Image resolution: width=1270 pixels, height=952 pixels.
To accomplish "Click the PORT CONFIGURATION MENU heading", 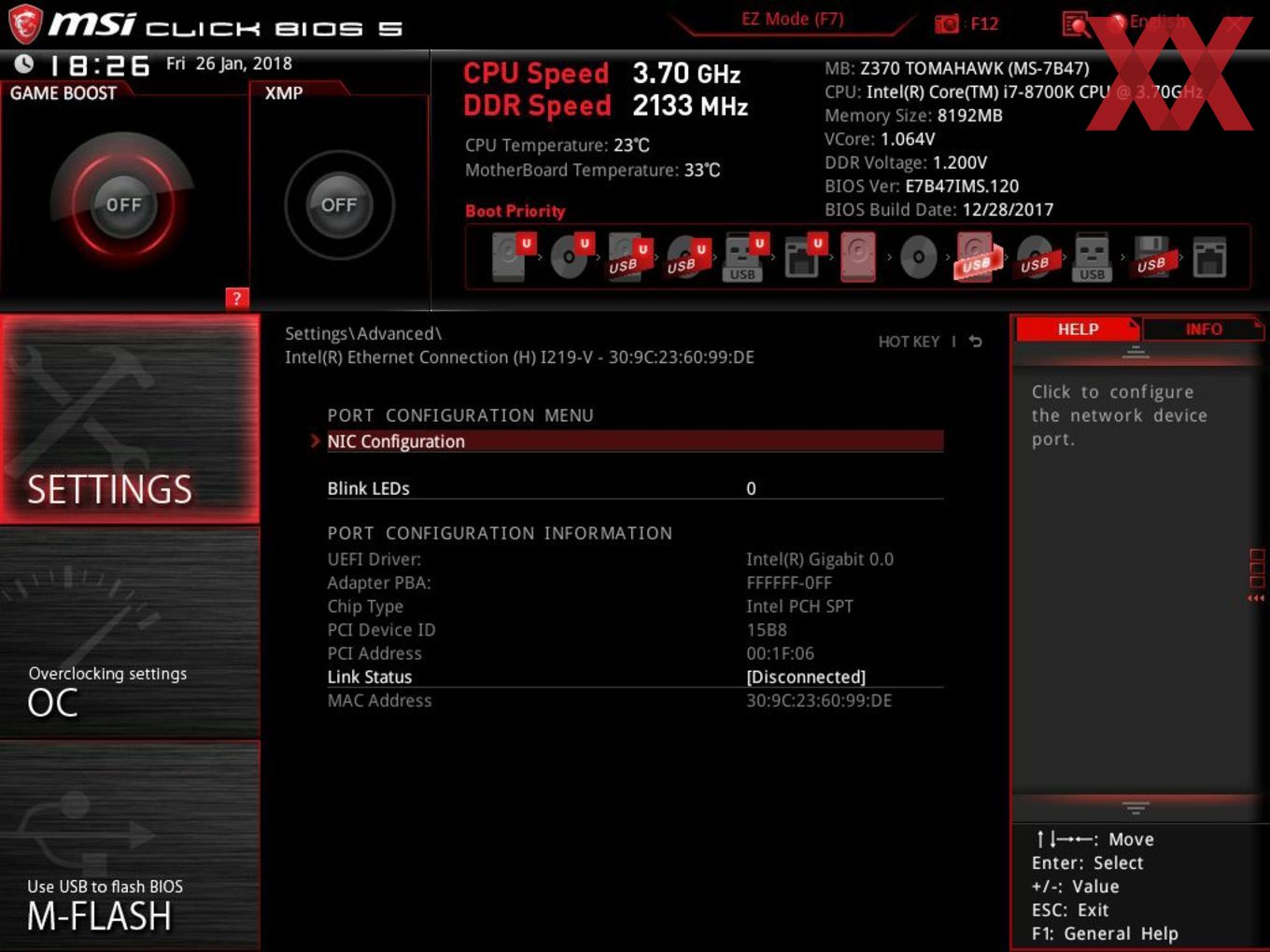I will pyautogui.click(x=460, y=415).
